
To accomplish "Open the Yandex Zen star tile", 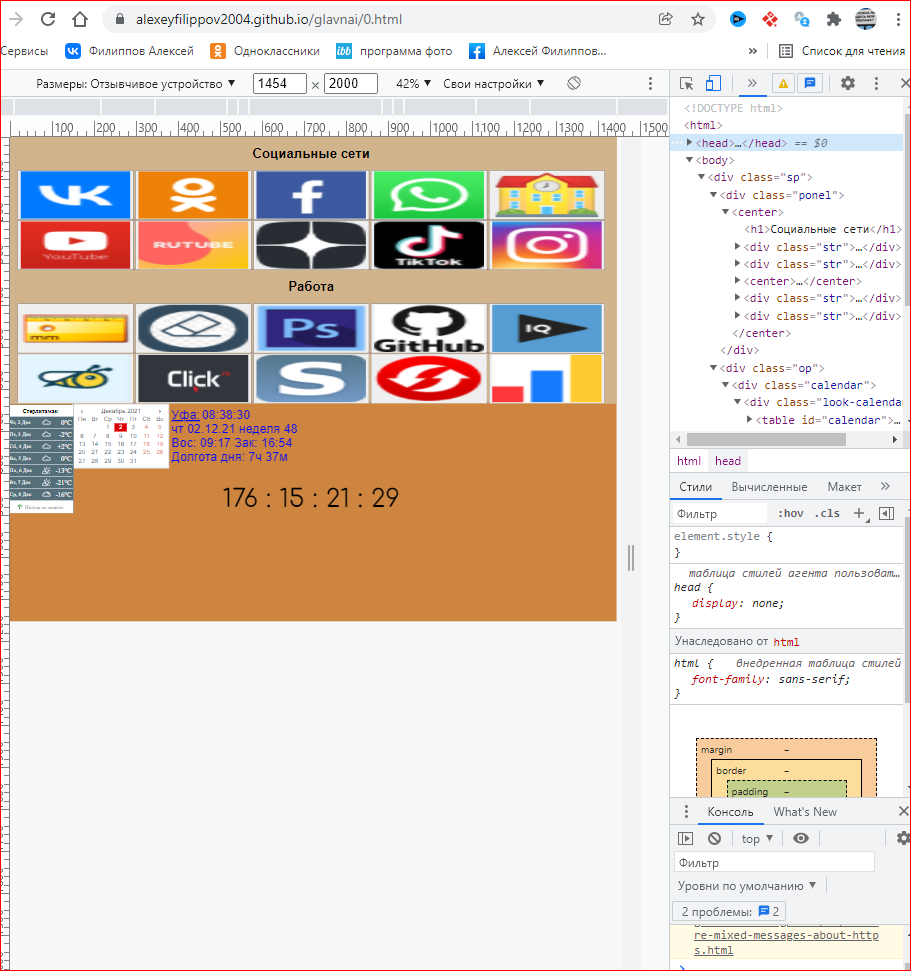I will tap(311, 245).
